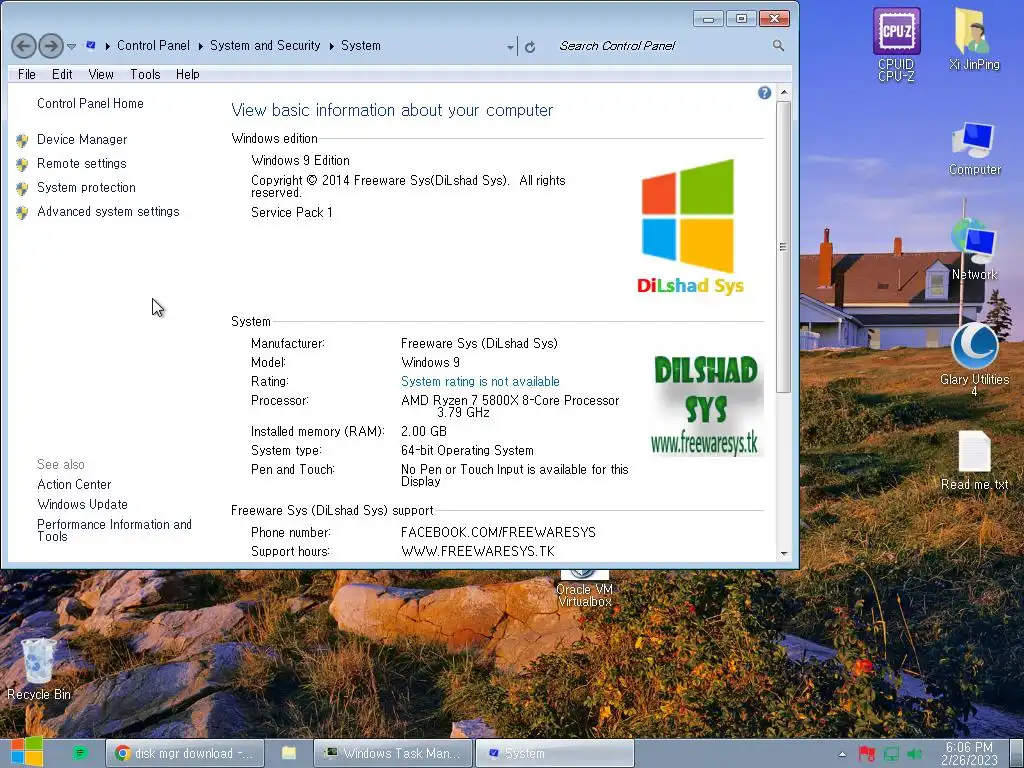Switch to Chrome disk mgr download window
1024x768 pixels.
coord(185,753)
